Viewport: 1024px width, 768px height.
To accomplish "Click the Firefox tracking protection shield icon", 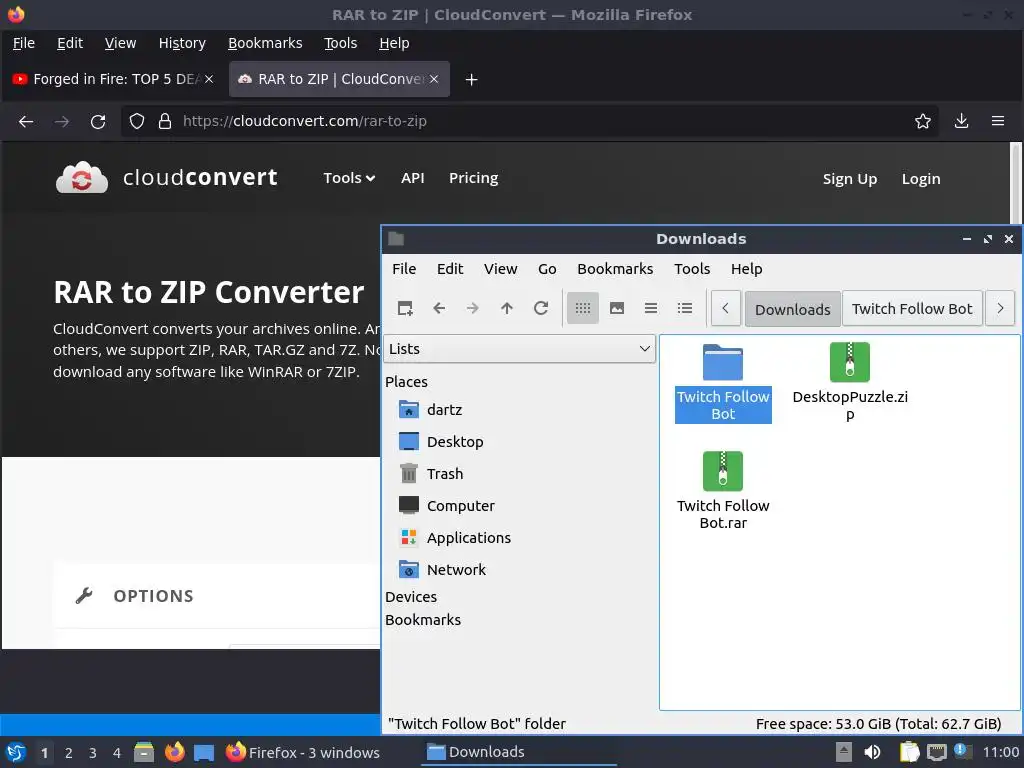I will [x=136, y=121].
